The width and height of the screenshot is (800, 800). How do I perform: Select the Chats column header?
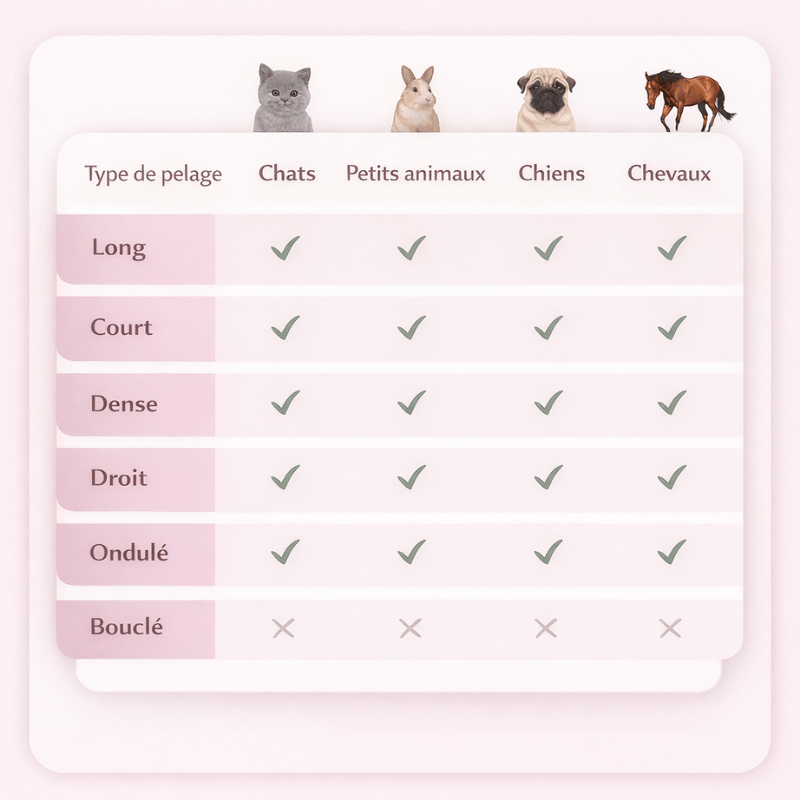tap(287, 173)
